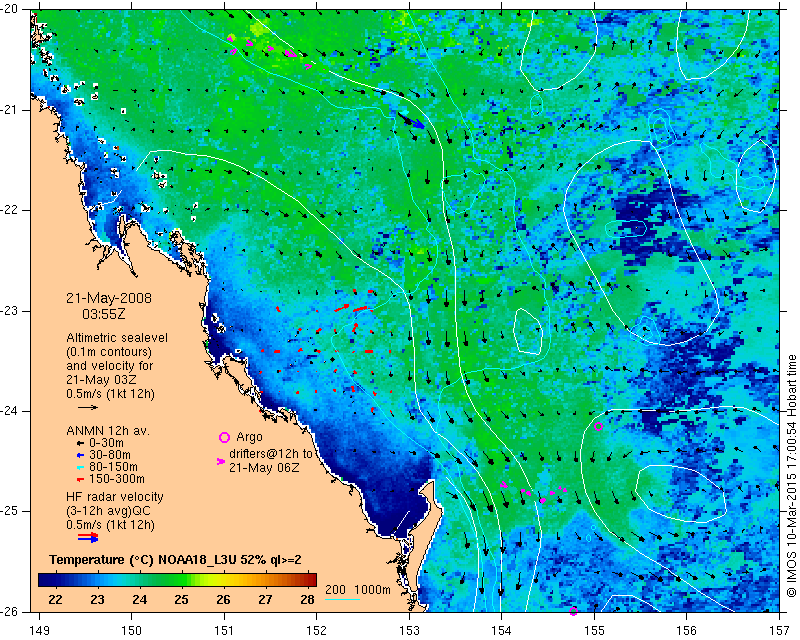Click the 28 tick on the color bar

(307, 600)
